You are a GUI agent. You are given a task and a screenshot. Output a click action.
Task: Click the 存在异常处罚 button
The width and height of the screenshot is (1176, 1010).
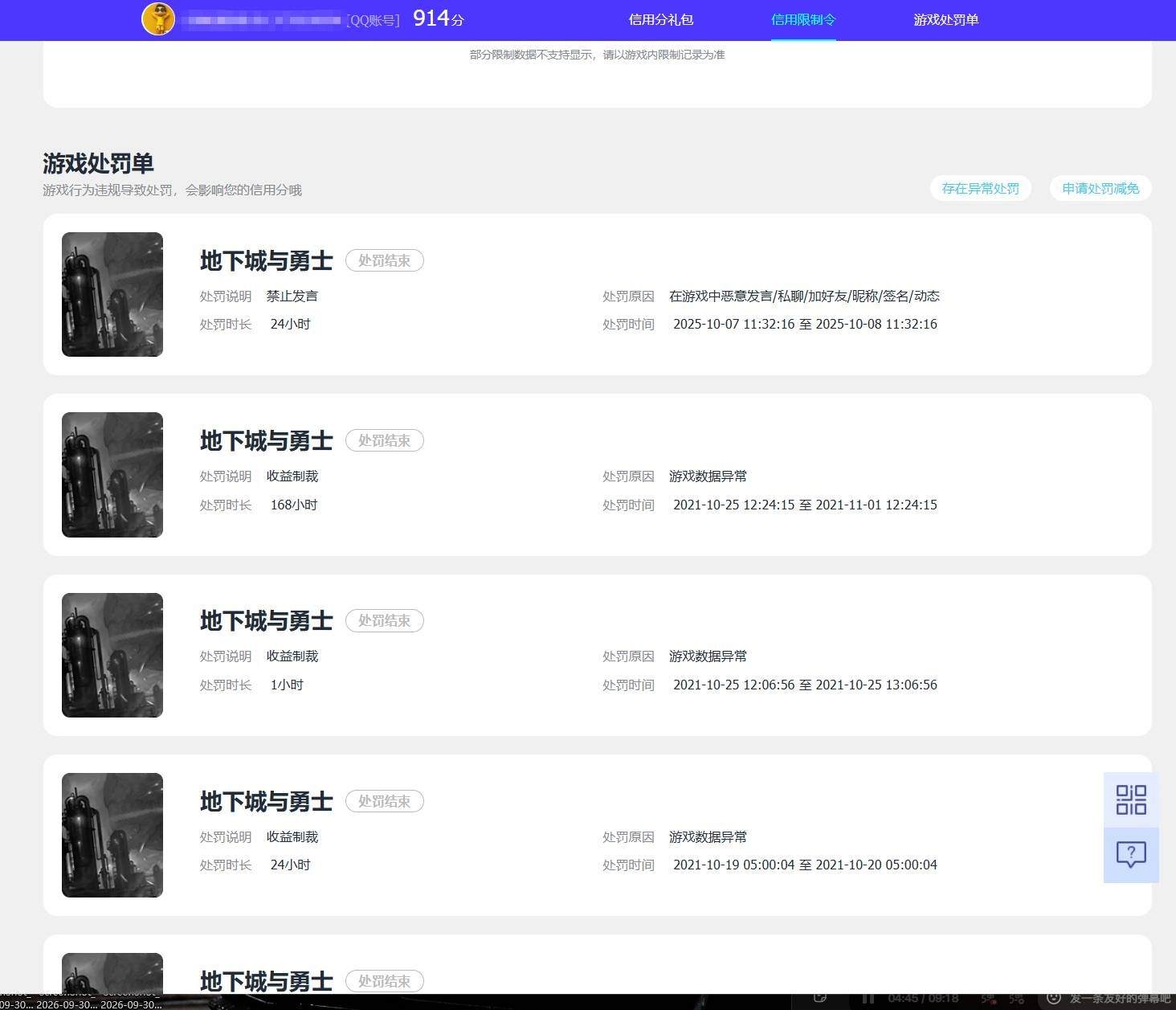980,188
